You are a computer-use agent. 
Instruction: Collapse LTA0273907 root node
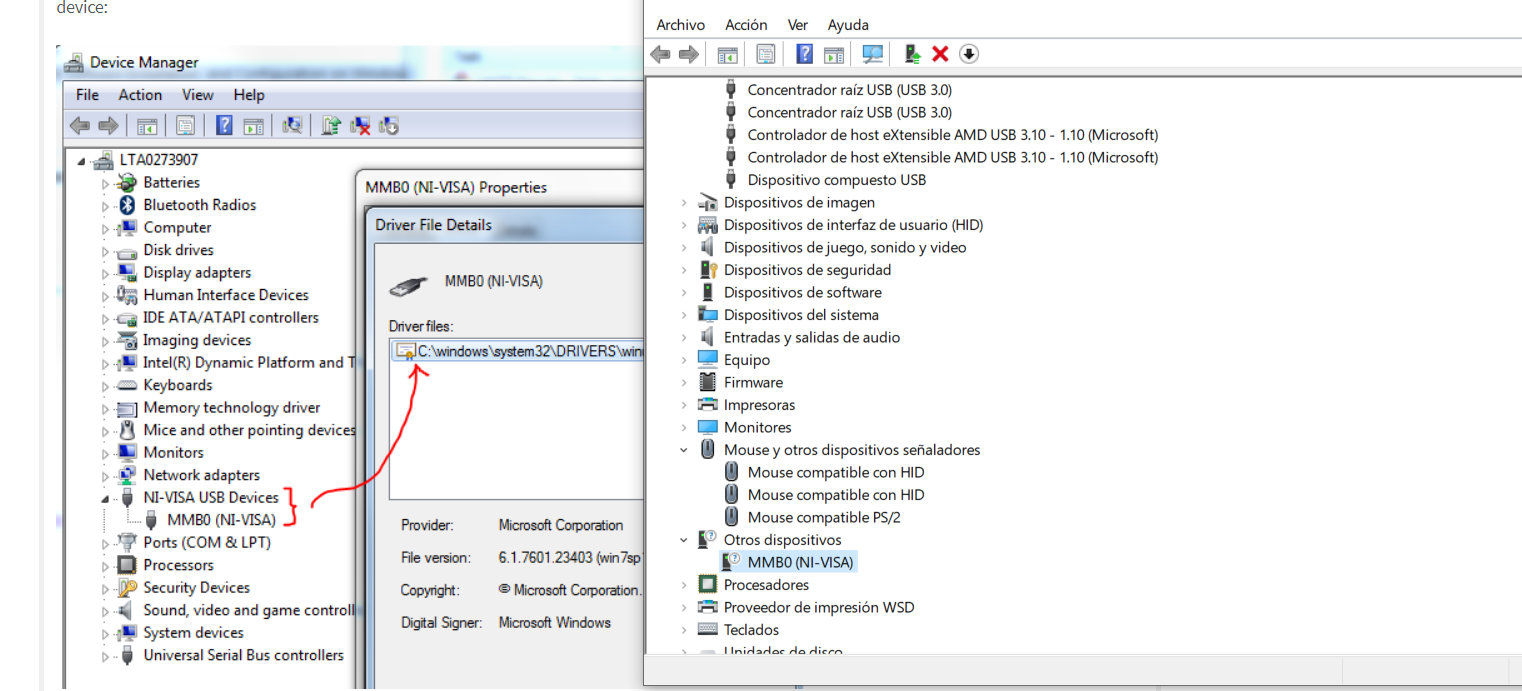[x=81, y=161]
